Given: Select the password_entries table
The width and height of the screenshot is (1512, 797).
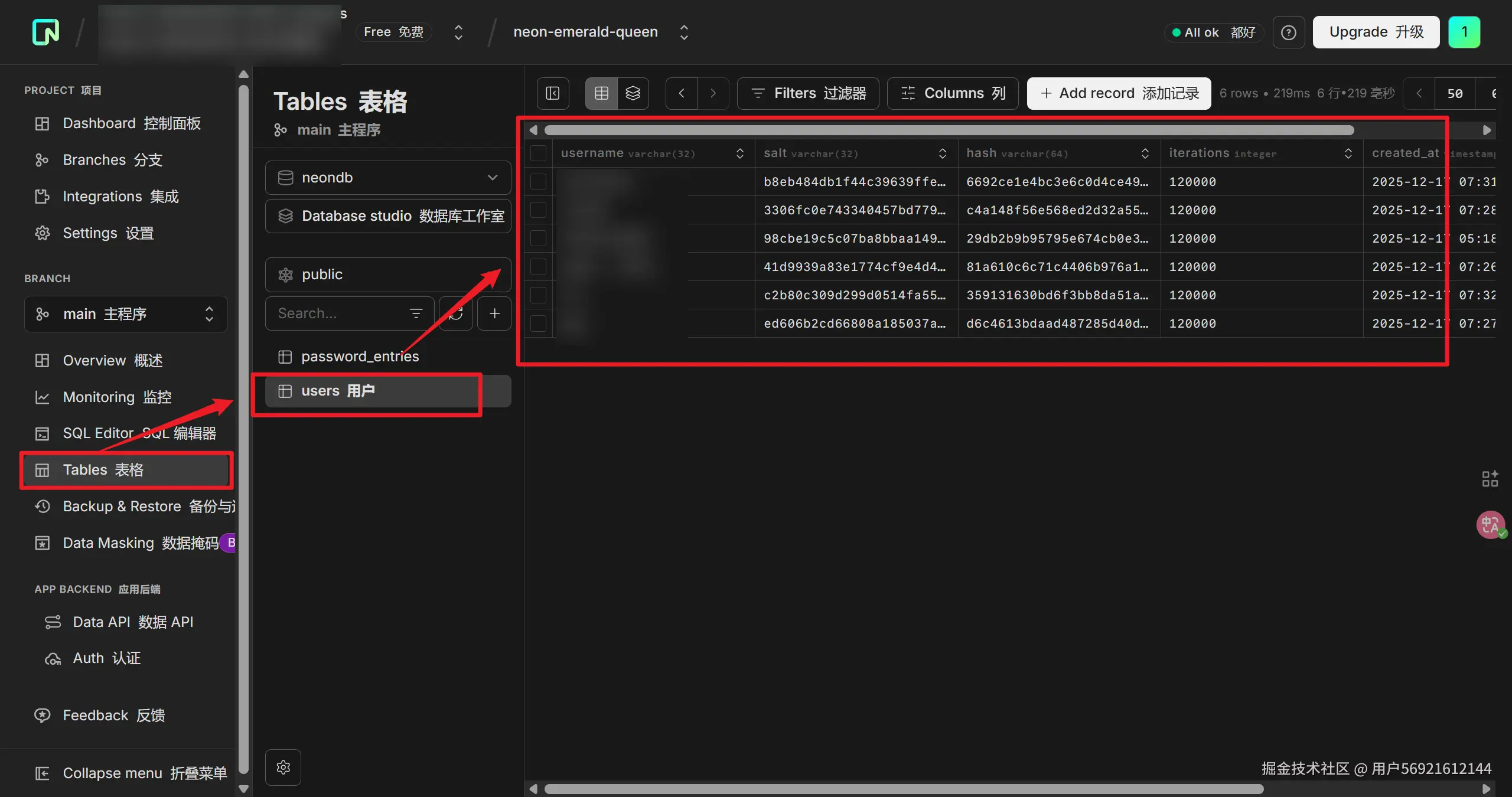Looking at the screenshot, I should coord(360,357).
